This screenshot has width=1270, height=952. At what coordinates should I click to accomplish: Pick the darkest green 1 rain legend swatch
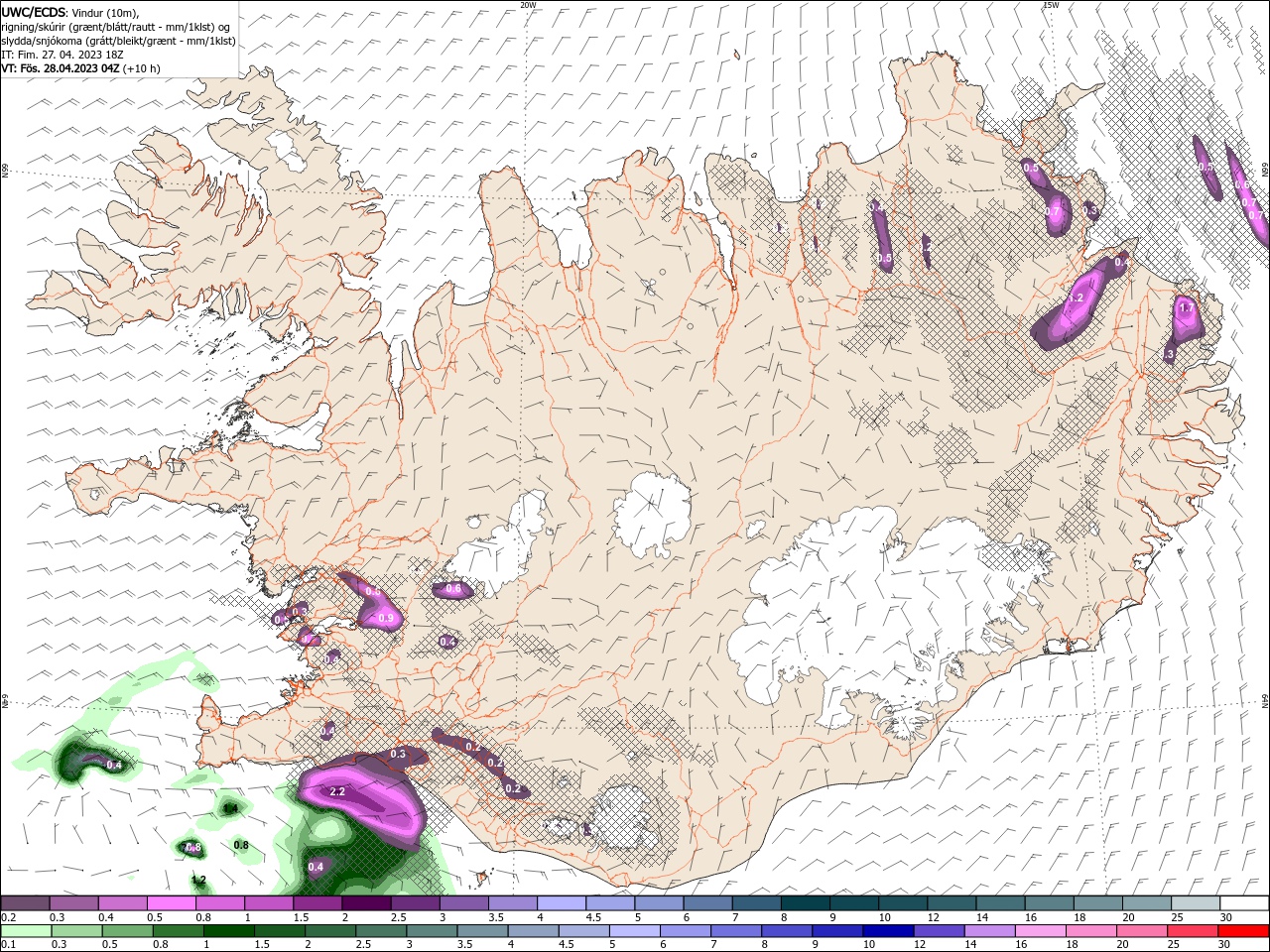229,931
